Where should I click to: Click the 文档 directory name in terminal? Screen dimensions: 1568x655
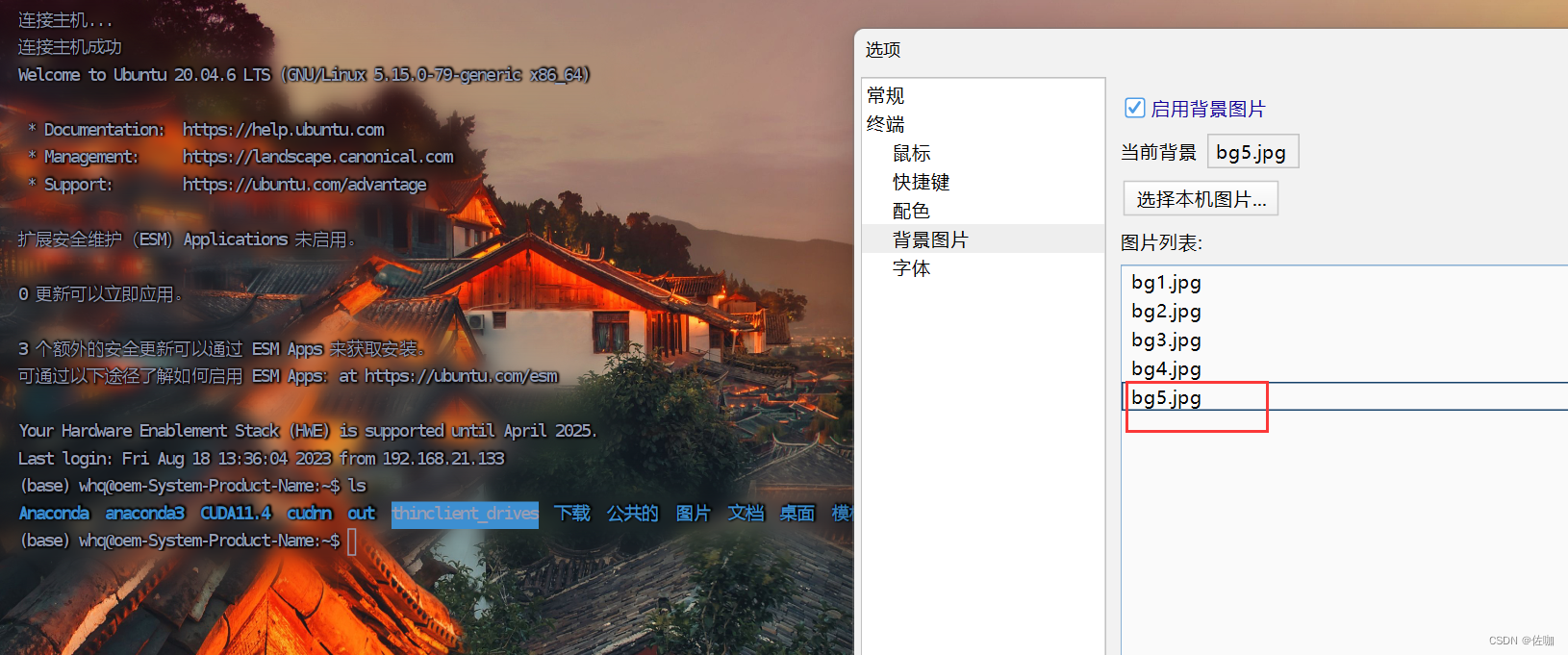click(746, 514)
